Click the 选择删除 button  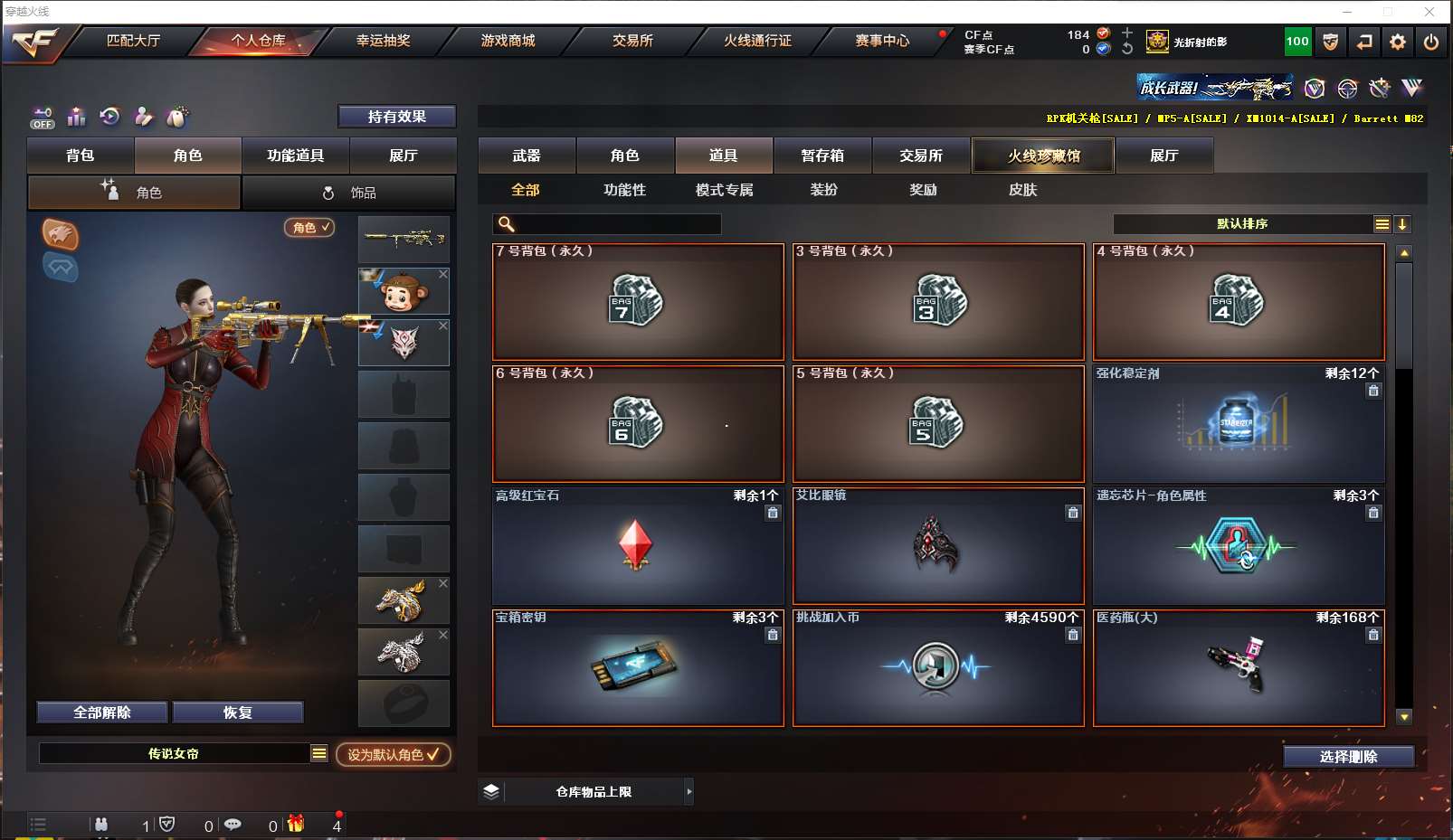click(x=1348, y=757)
